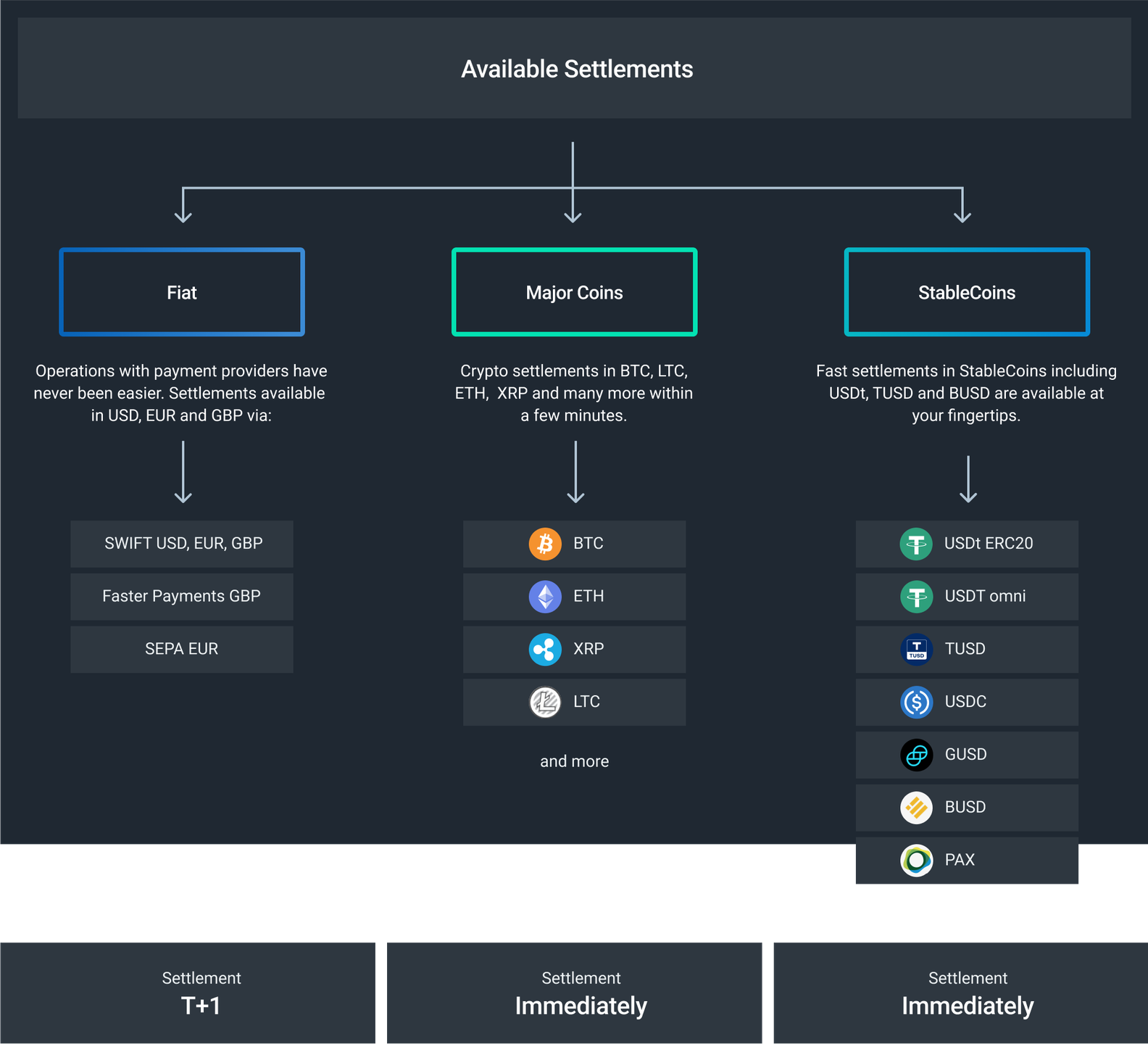
Task: Click the PAX Paxos icon
Action: coord(916,861)
